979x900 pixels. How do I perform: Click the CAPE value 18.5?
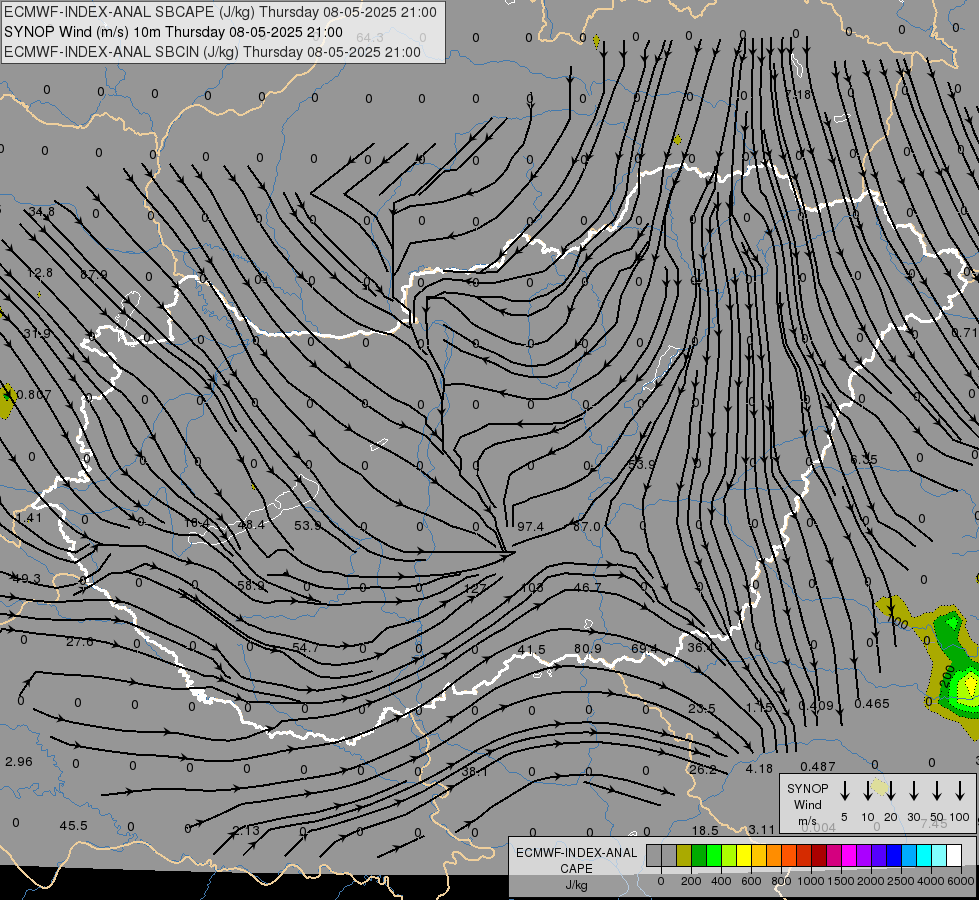pos(705,830)
